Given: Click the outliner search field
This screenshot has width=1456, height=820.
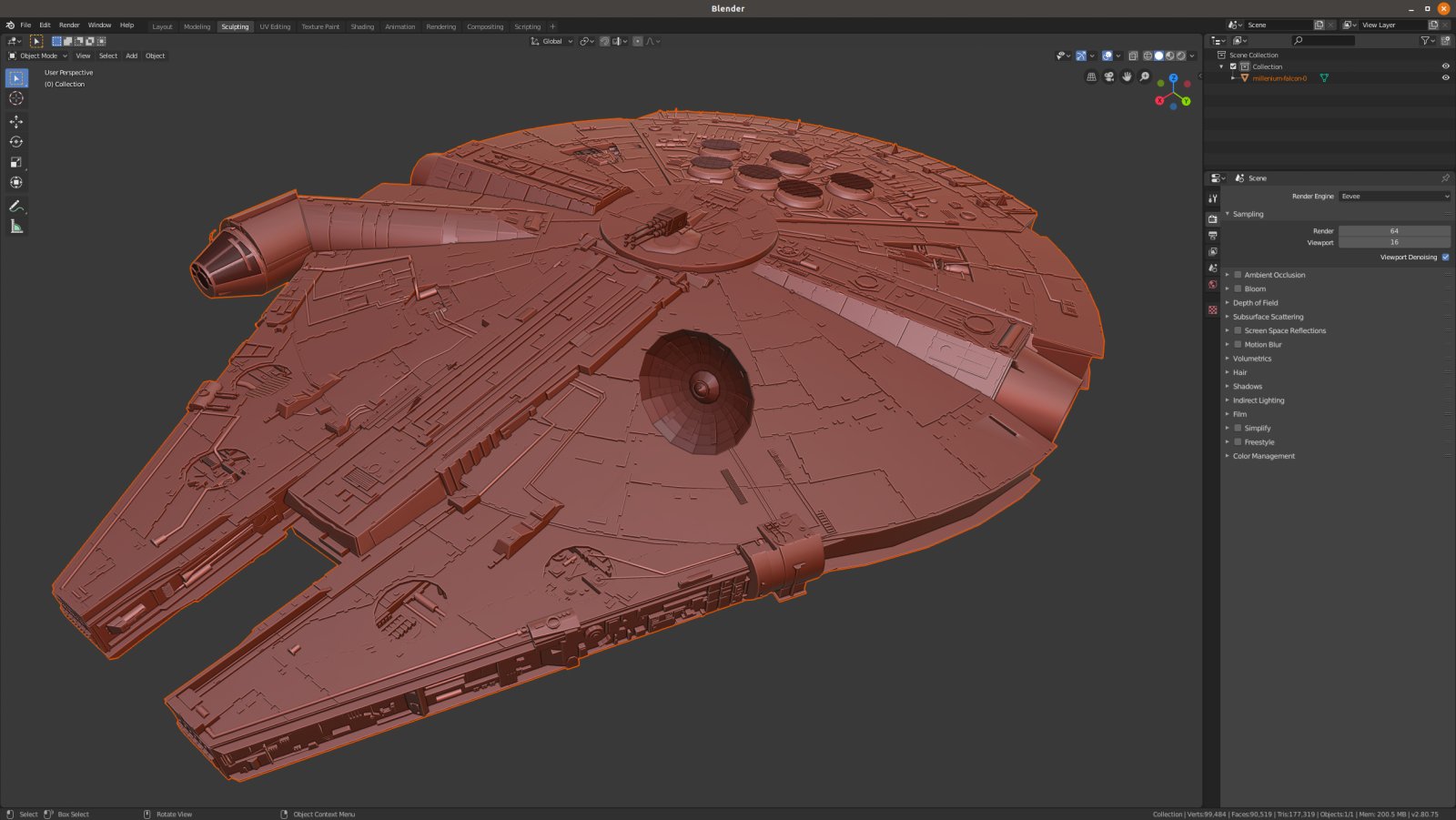Looking at the screenshot, I should (1323, 40).
